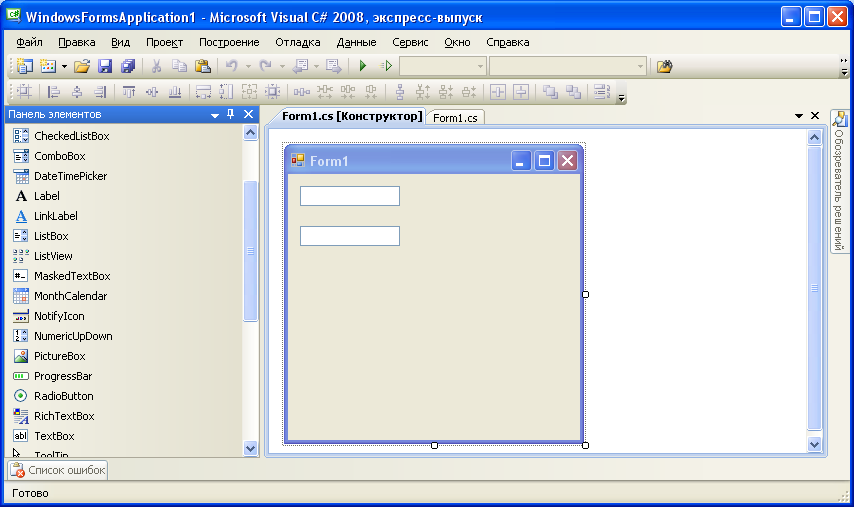Open the active documents list dropdown arrow
The image size is (854, 507).
[799, 115]
